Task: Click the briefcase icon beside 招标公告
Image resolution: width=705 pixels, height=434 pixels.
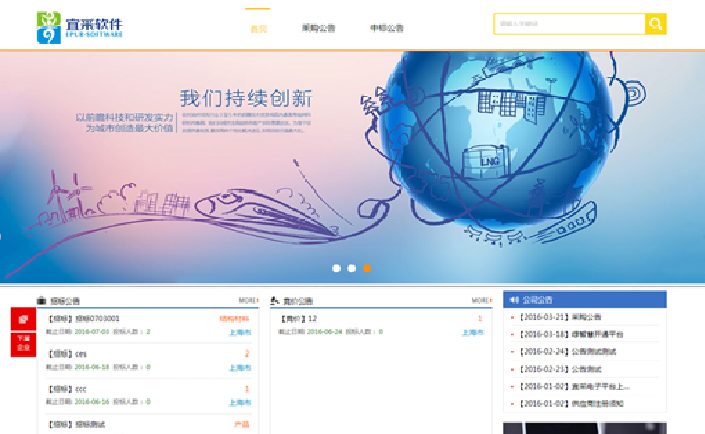Action: pyautogui.click(x=41, y=300)
